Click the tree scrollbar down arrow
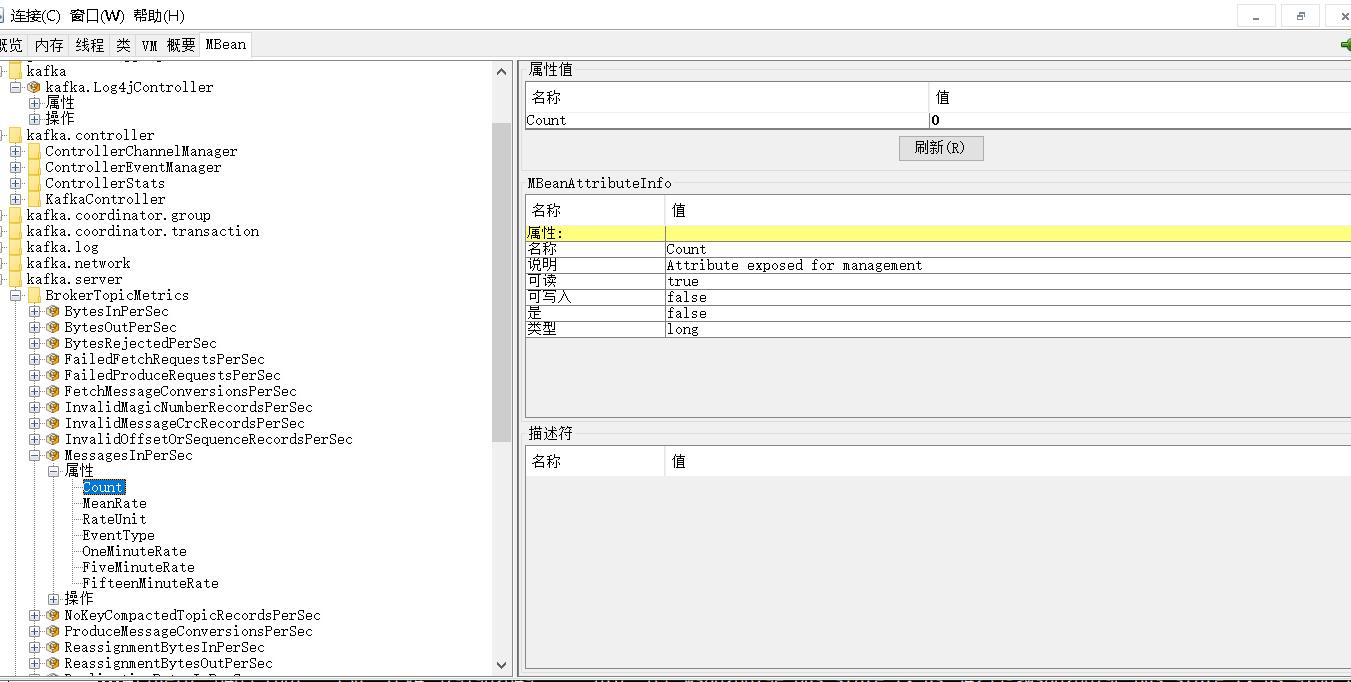 click(502, 664)
